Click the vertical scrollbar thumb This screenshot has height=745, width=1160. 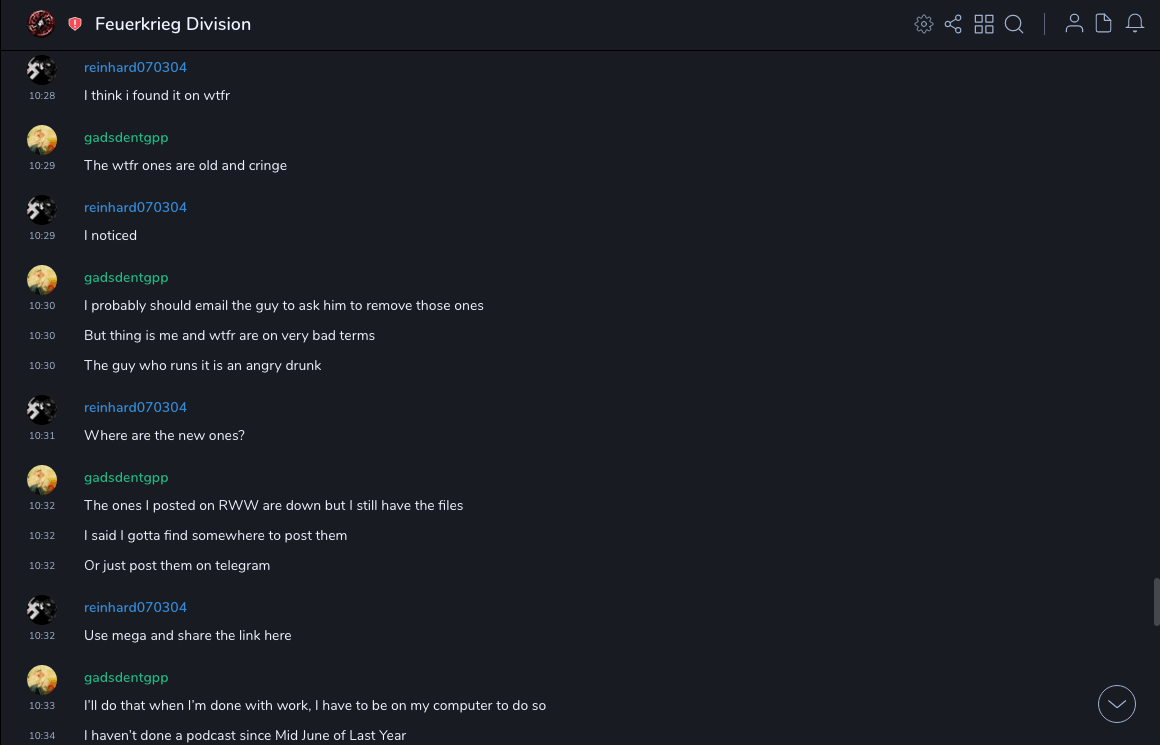[x=1156, y=601]
